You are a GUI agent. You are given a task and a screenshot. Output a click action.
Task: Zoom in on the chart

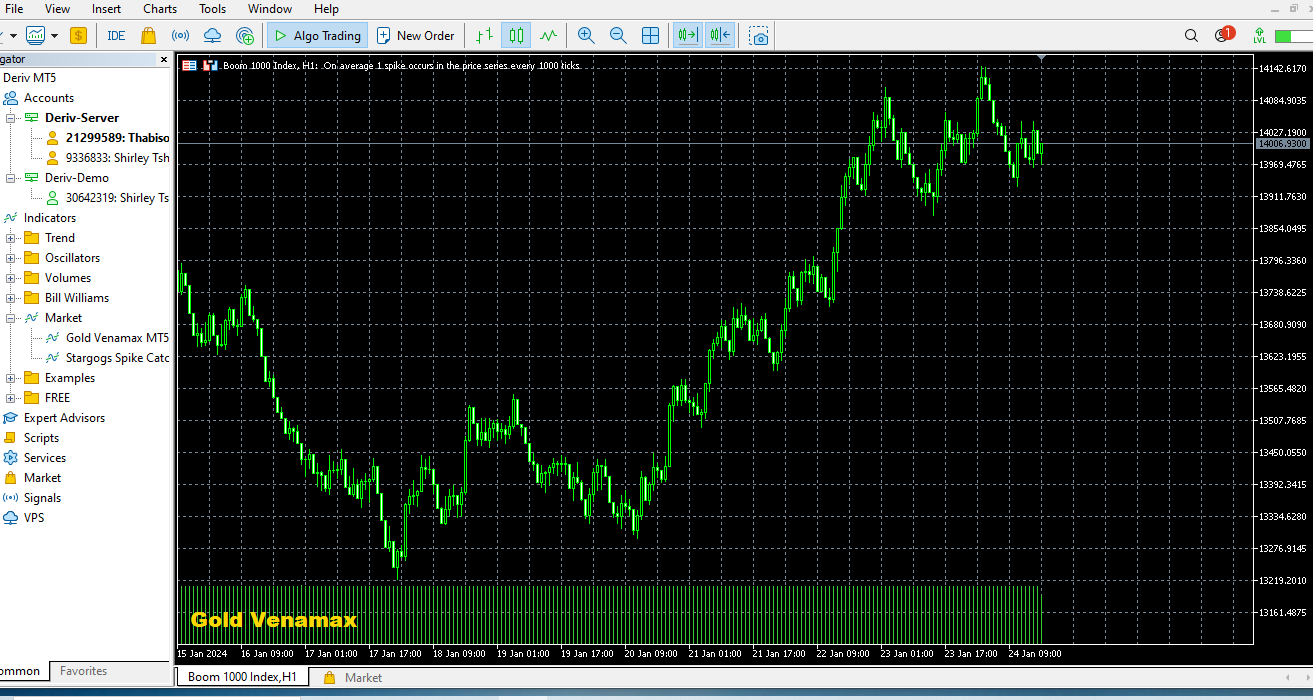[x=586, y=35]
